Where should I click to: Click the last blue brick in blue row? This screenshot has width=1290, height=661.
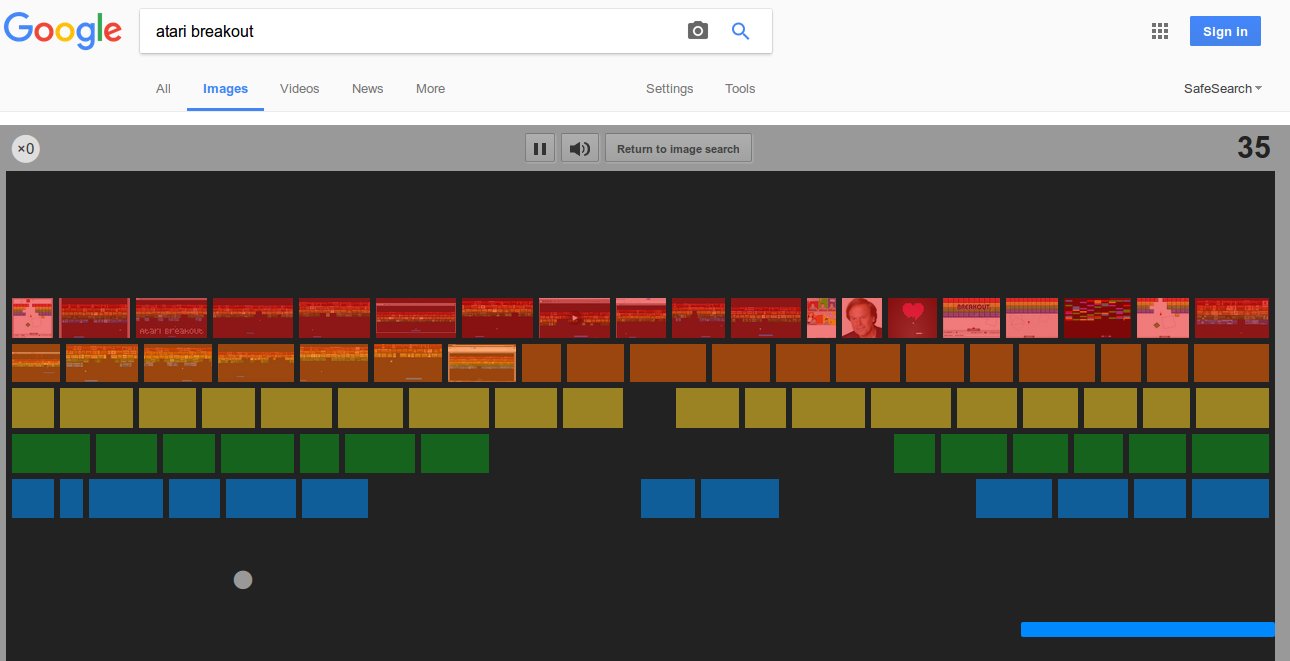[x=1230, y=498]
